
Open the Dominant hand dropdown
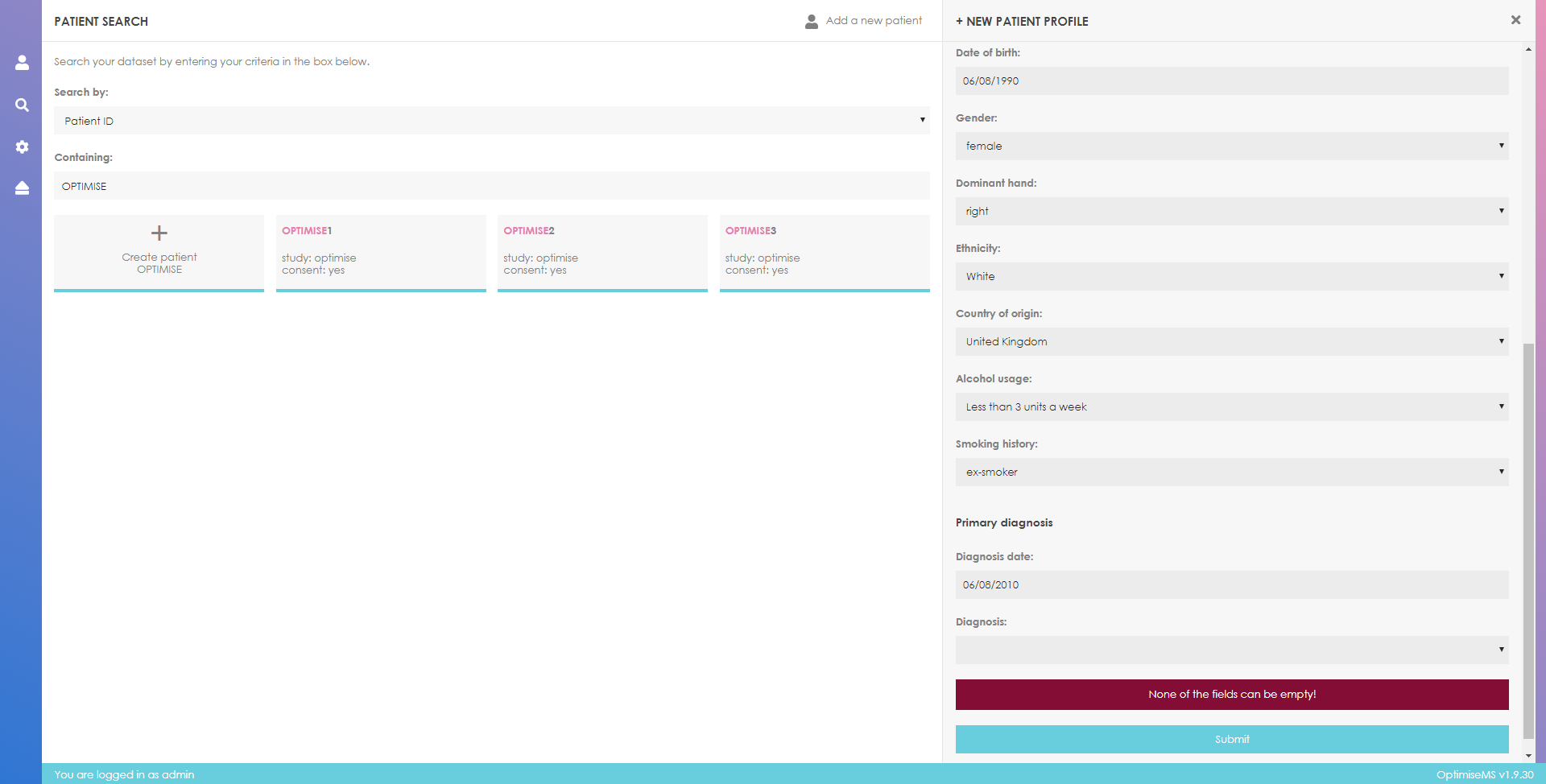click(x=1232, y=212)
